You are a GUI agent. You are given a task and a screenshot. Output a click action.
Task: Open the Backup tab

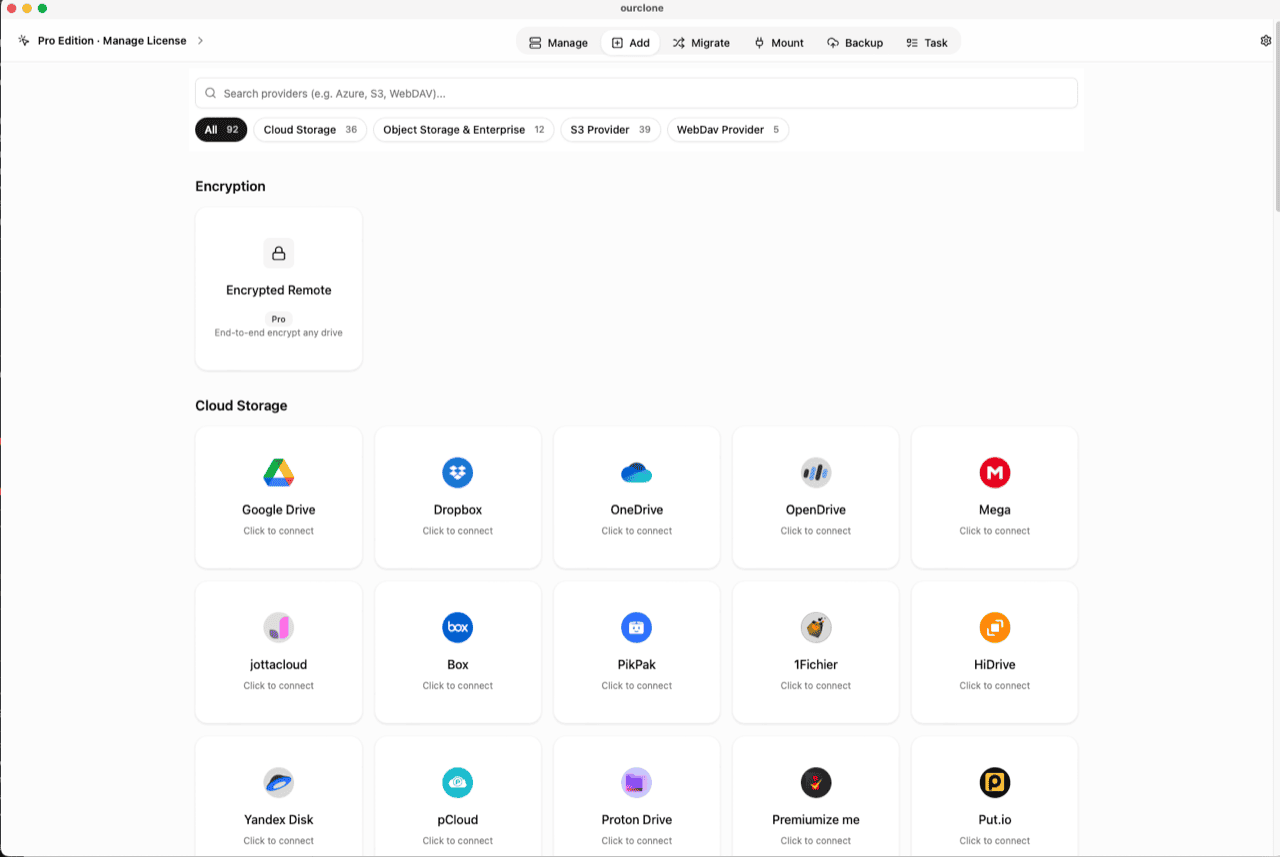[855, 43]
